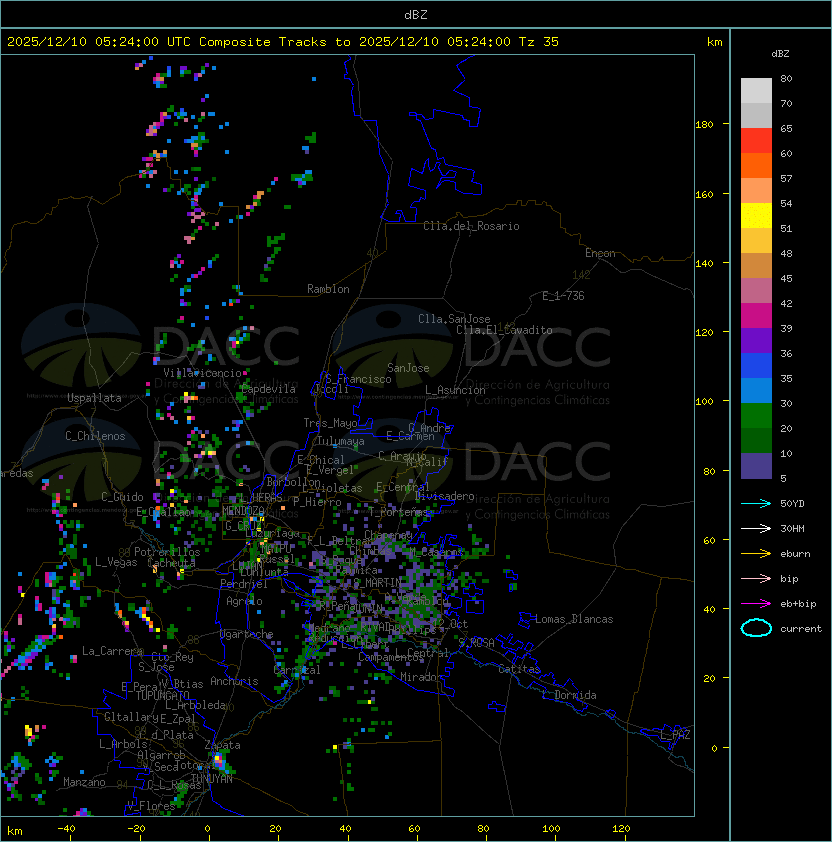Pick the red swatch in the dBZ scale

[756, 141]
